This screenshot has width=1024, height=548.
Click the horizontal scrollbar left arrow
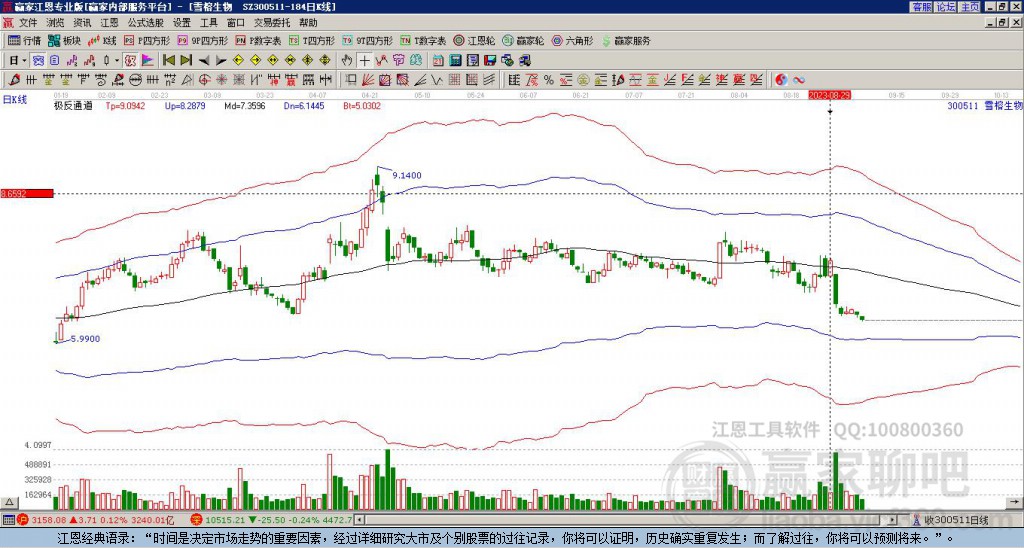point(359,520)
